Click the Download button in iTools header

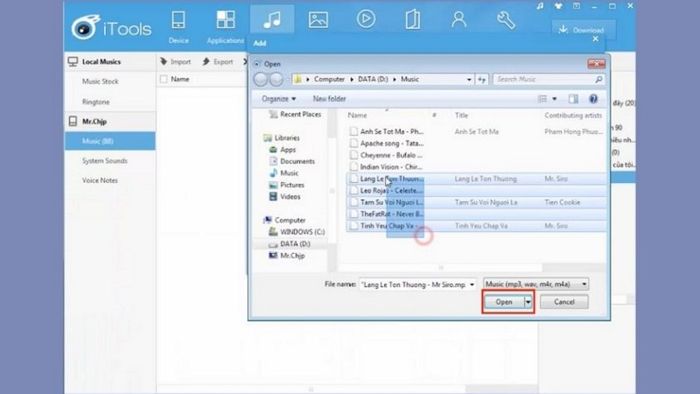click(x=583, y=29)
